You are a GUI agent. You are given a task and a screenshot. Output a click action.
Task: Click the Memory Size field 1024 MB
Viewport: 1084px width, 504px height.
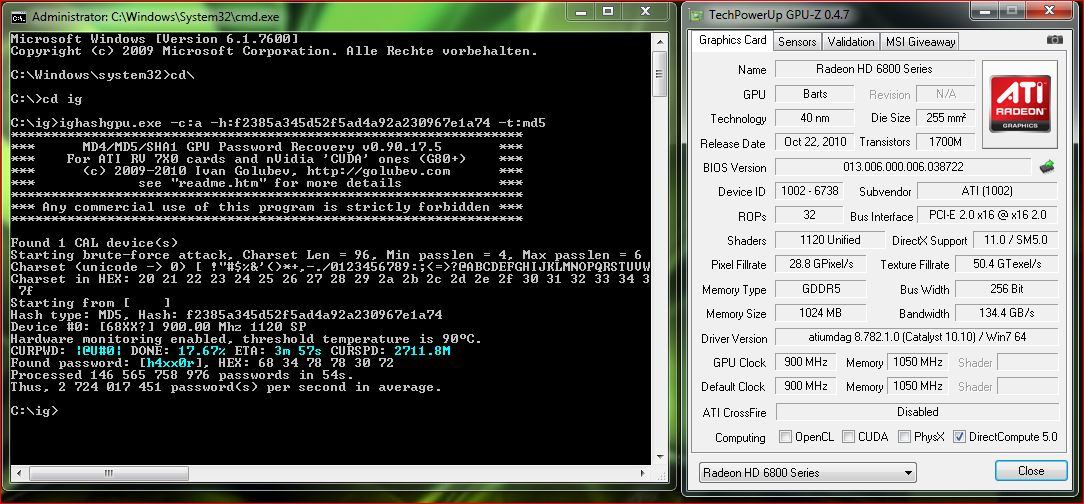tap(820, 313)
